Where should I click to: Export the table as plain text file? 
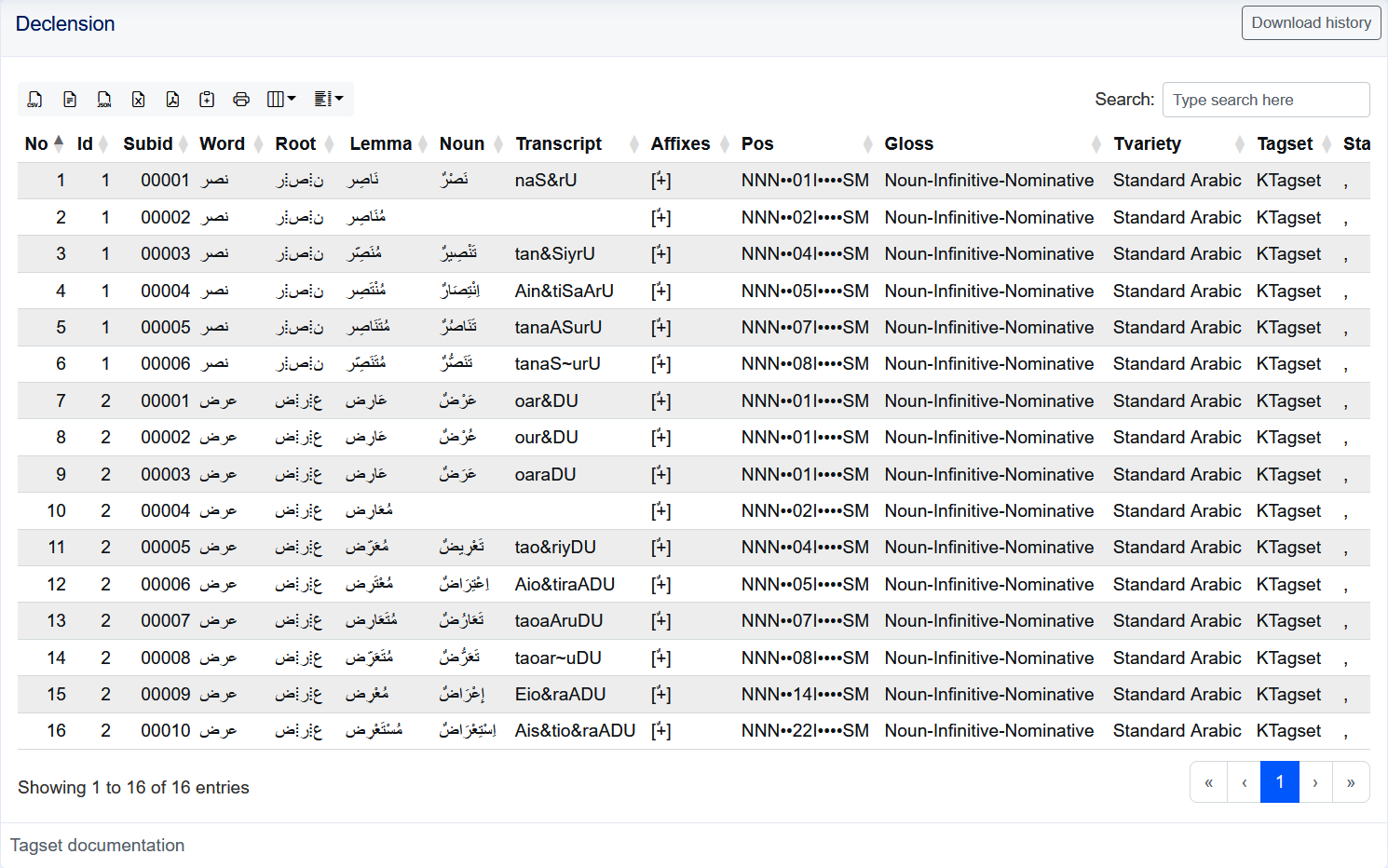[70, 100]
